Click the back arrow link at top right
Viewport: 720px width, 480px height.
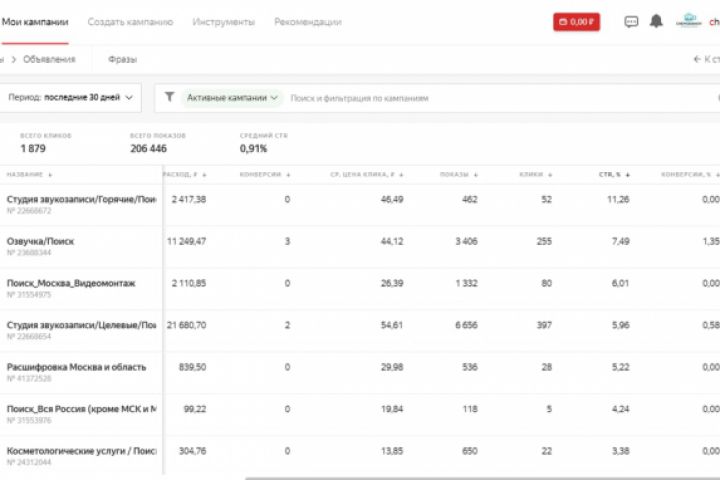click(706, 59)
